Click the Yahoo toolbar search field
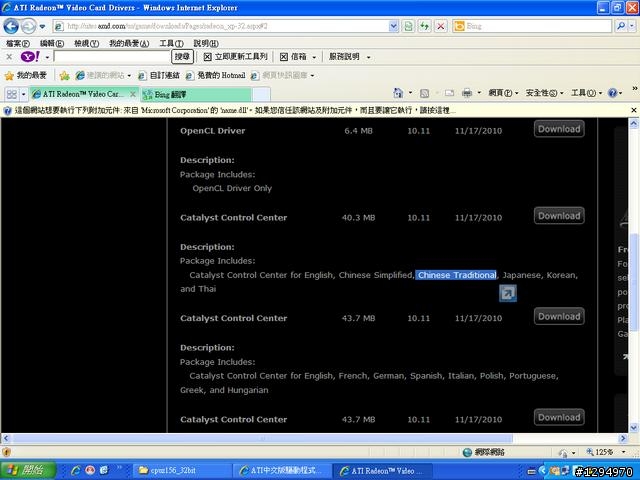The image size is (640, 480). click(112, 56)
